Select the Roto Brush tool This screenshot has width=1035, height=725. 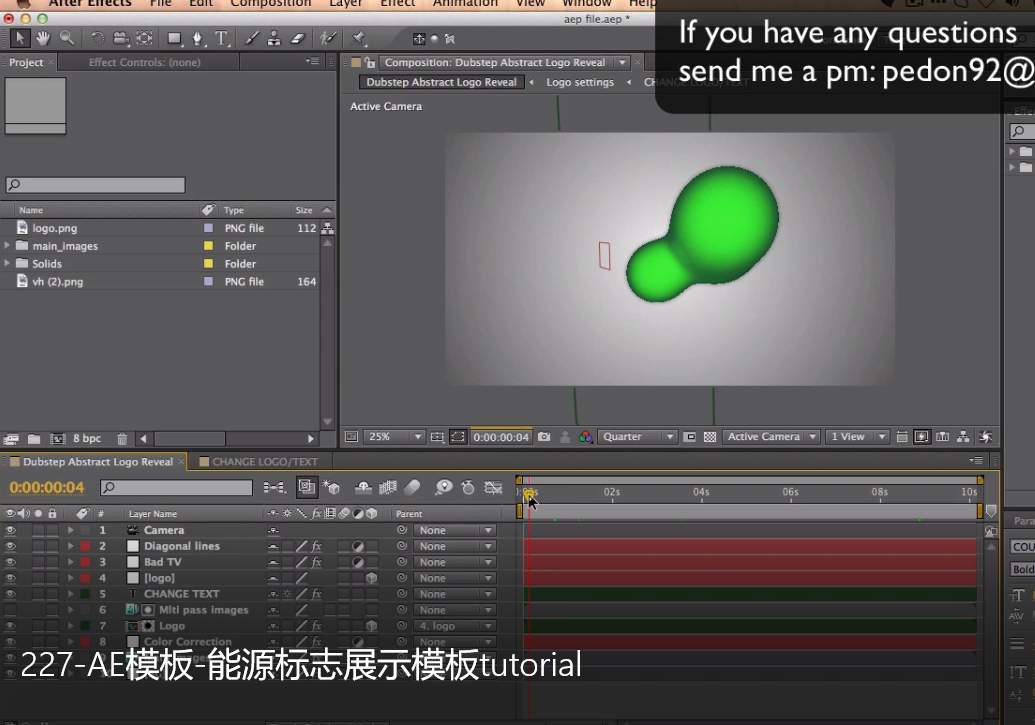coord(328,38)
